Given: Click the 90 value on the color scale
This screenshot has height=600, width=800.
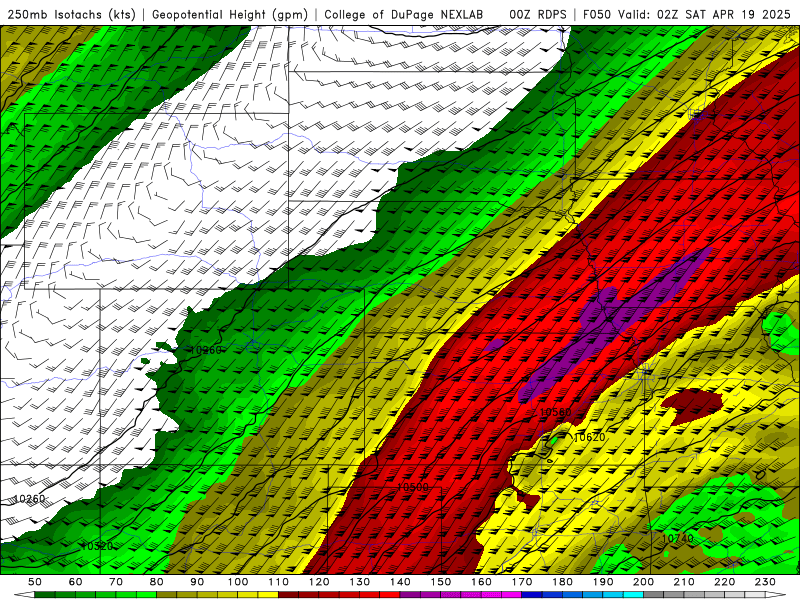Looking at the screenshot, I should pos(197,582).
